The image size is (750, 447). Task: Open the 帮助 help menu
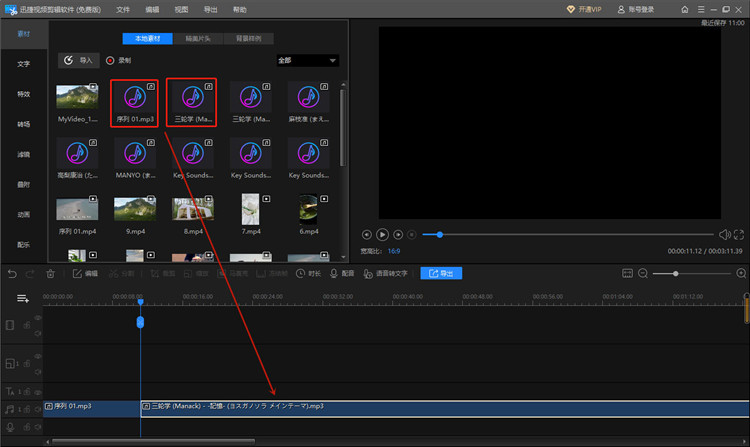pos(240,10)
